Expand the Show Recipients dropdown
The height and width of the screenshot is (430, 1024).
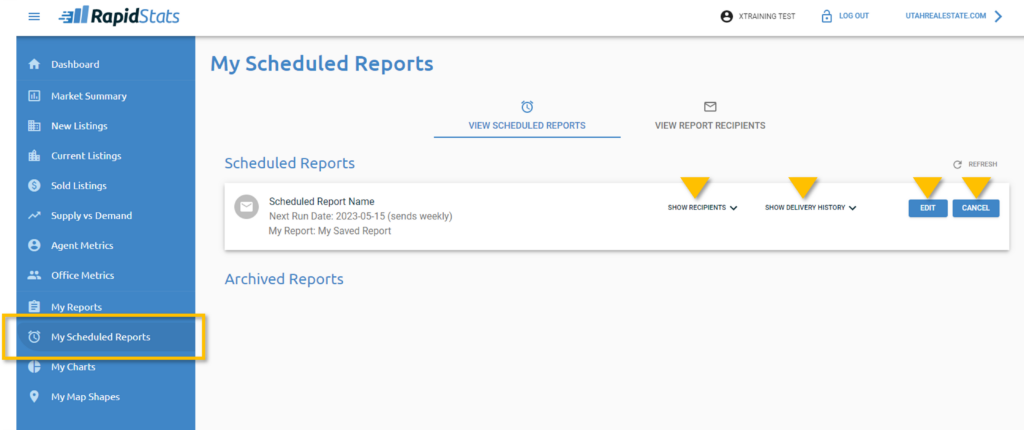[x=702, y=208]
